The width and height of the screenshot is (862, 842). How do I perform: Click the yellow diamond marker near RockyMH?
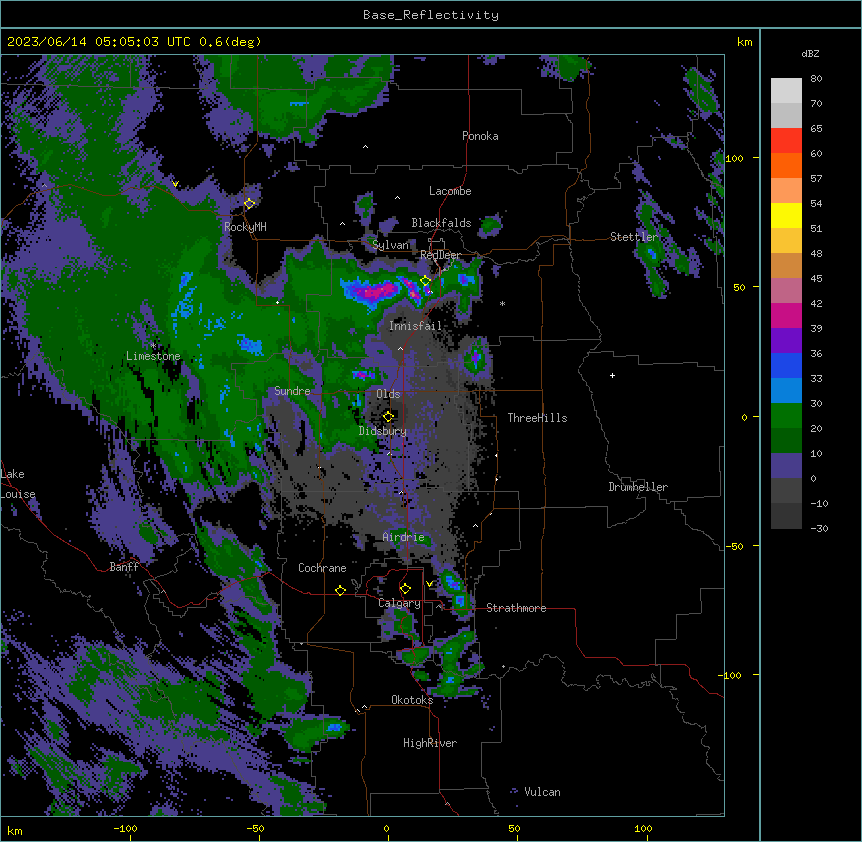click(250, 204)
